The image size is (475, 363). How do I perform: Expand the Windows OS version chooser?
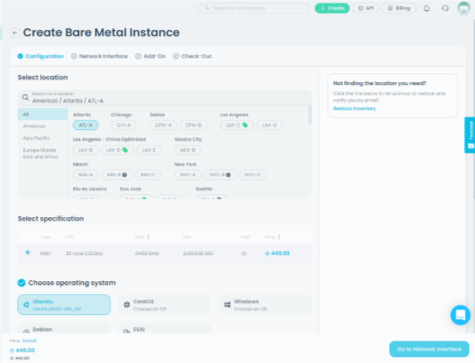265,305
